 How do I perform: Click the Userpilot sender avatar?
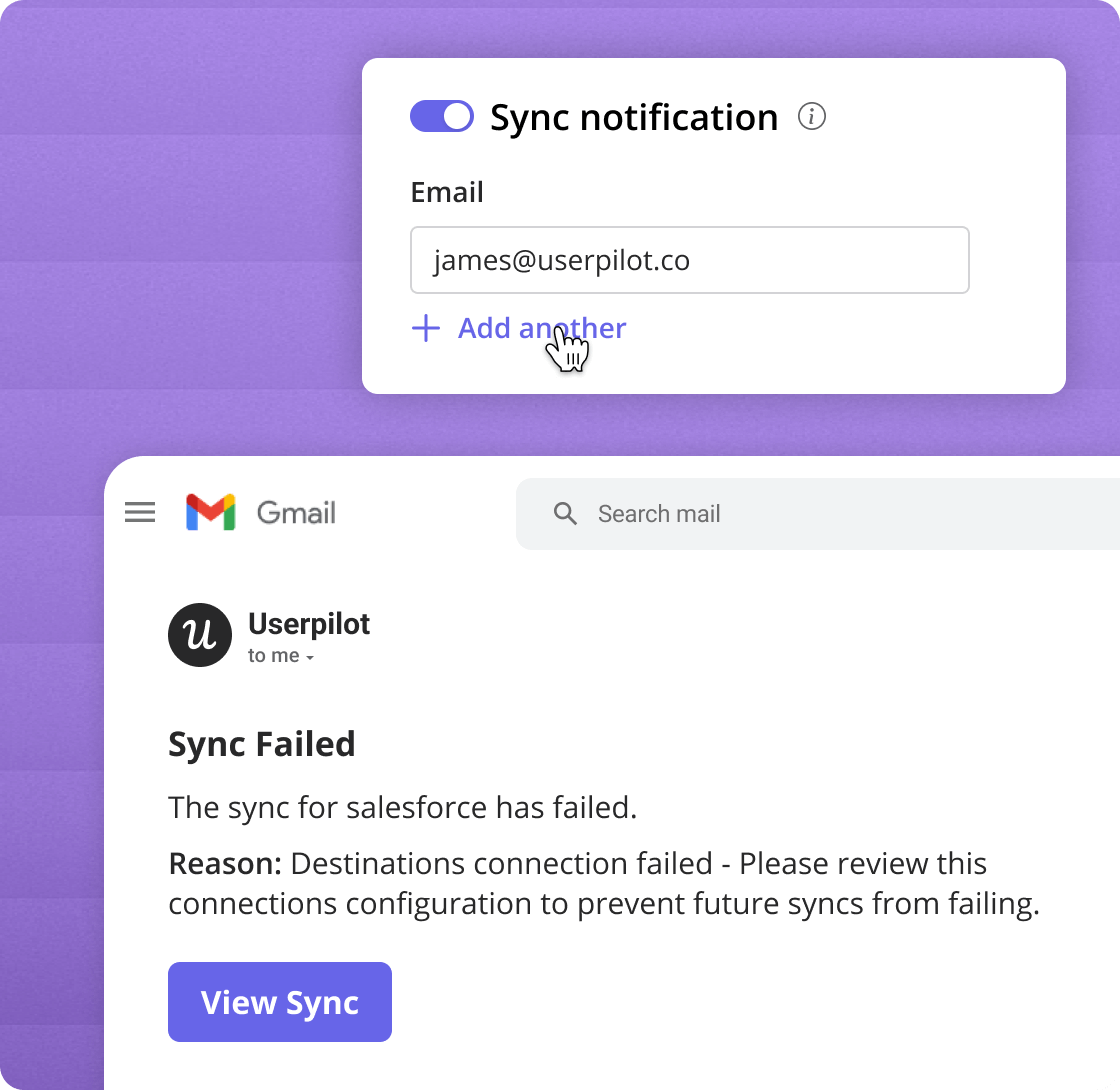coord(200,635)
